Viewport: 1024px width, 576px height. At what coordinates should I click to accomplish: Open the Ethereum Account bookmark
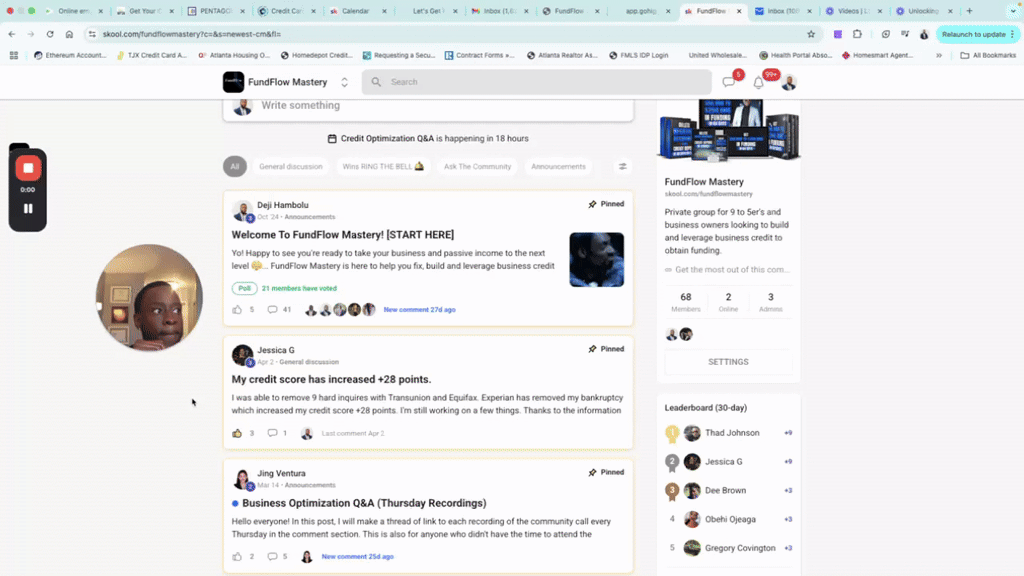pyautogui.click(x=69, y=56)
